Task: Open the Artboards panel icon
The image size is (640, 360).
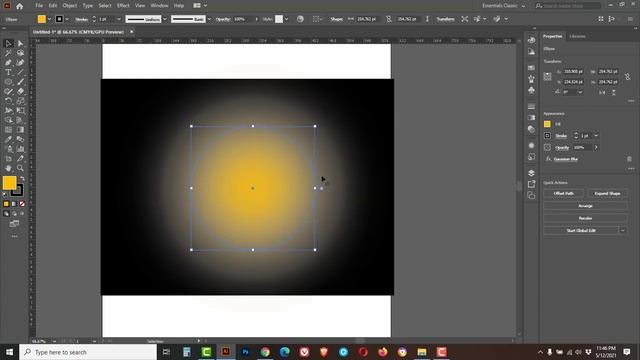Action: click(x=531, y=196)
